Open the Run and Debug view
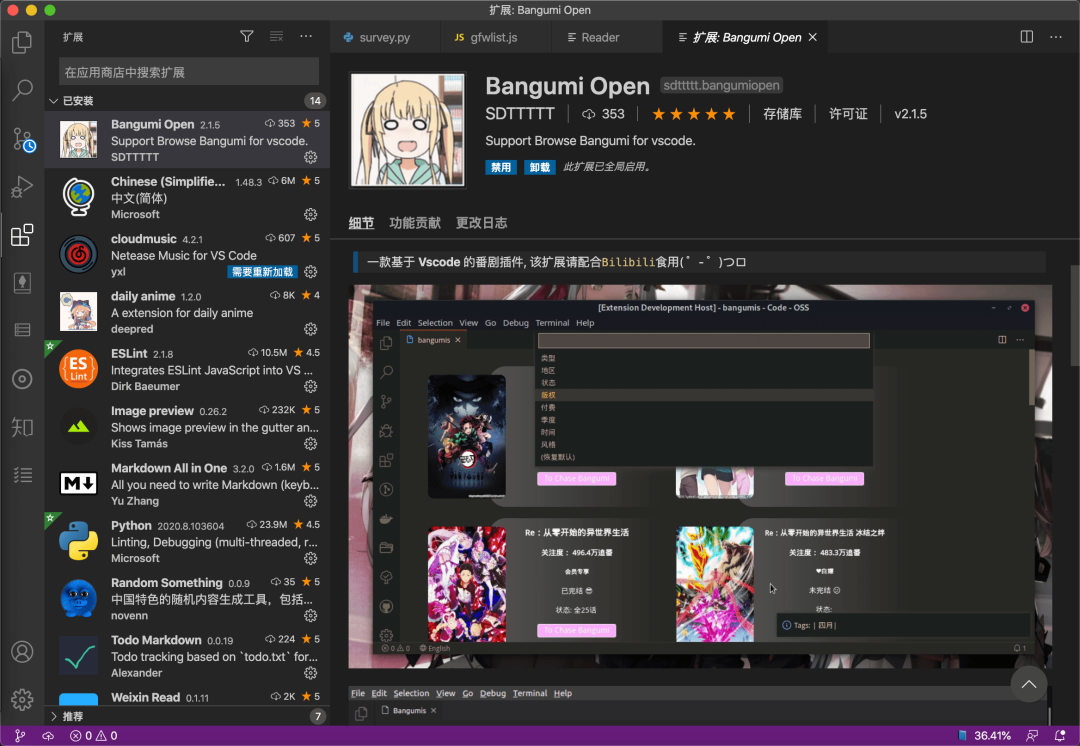Viewport: 1080px width, 746px height. (23, 187)
